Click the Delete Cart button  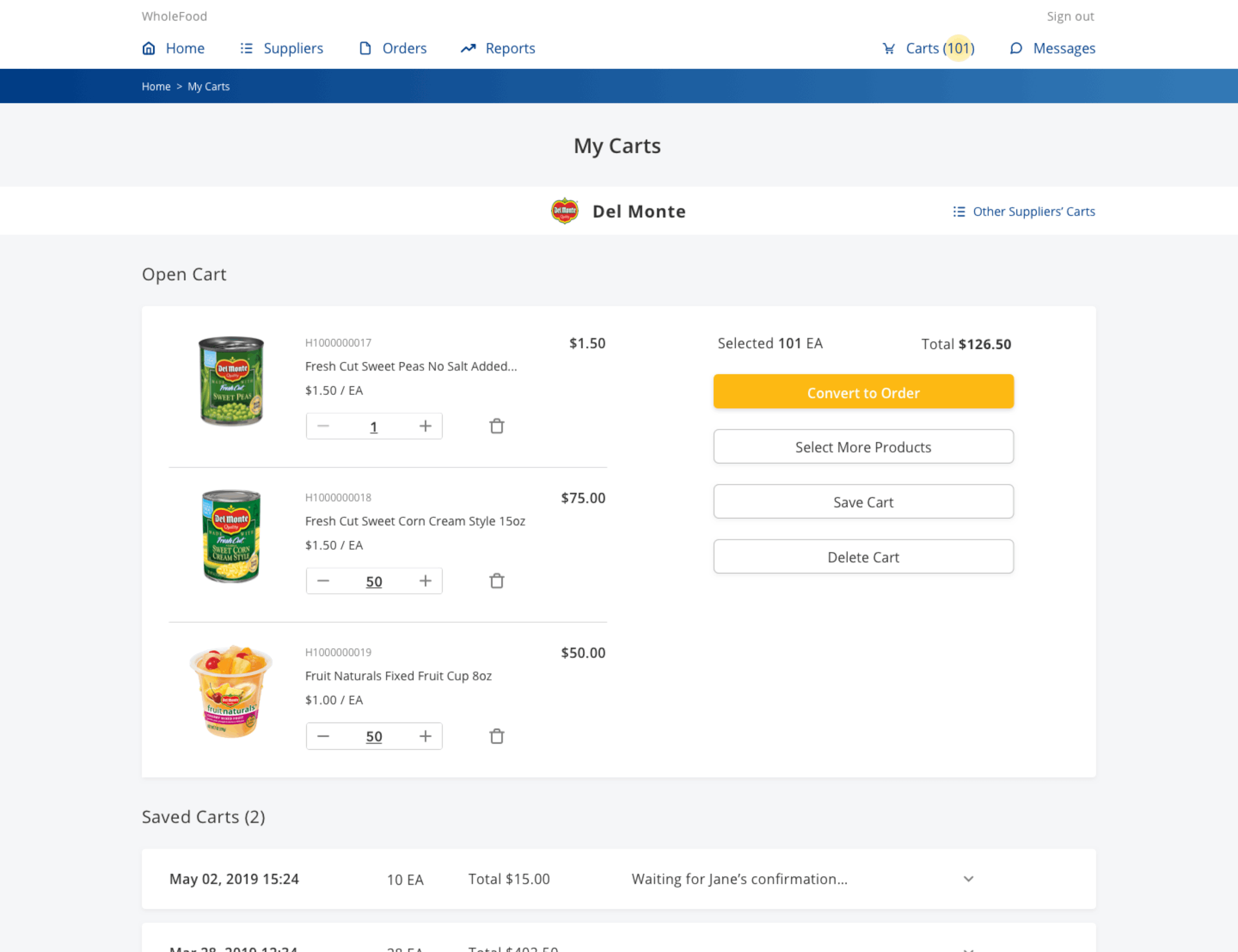(x=863, y=556)
